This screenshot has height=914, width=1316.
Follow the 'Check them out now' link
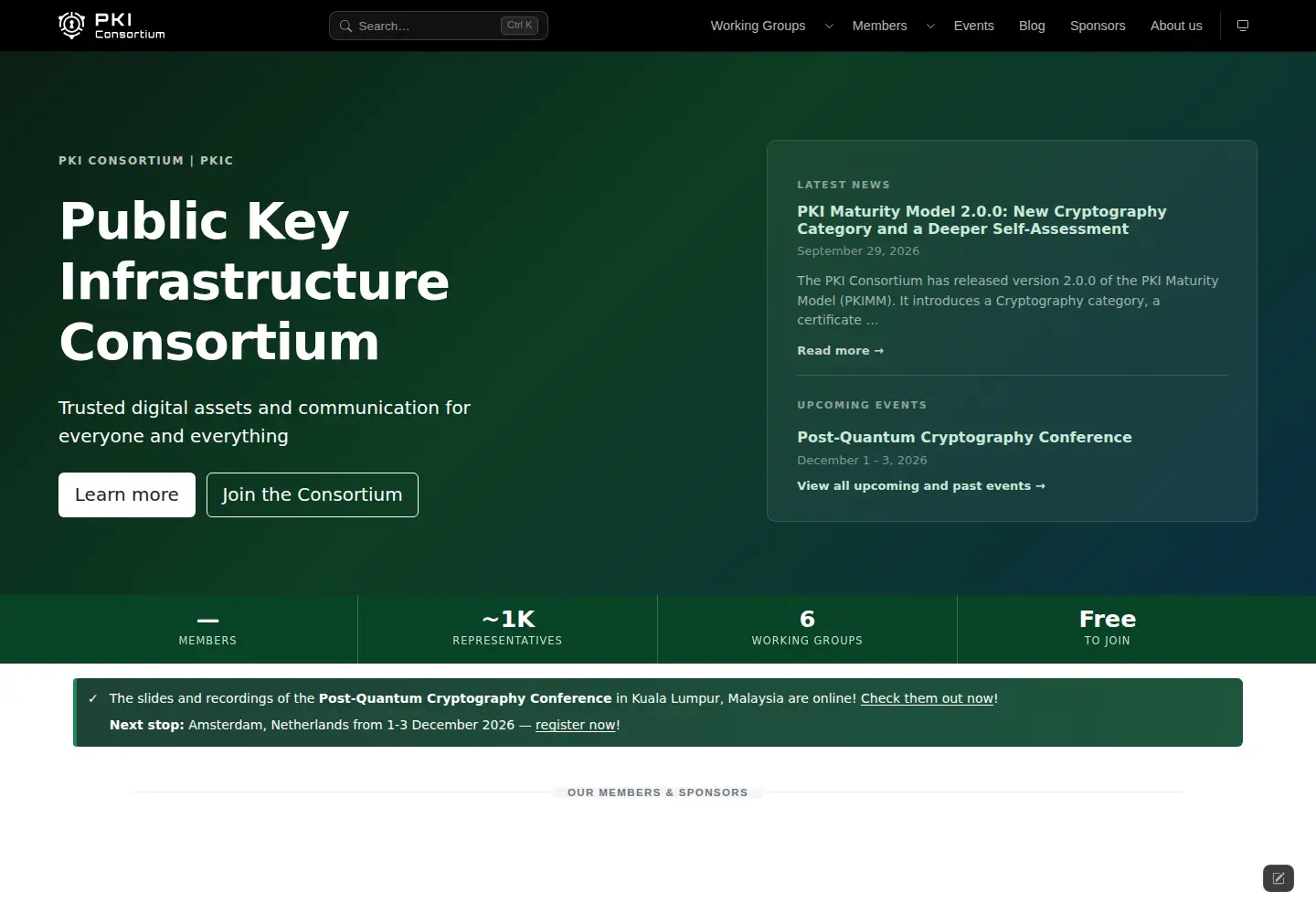tap(928, 698)
